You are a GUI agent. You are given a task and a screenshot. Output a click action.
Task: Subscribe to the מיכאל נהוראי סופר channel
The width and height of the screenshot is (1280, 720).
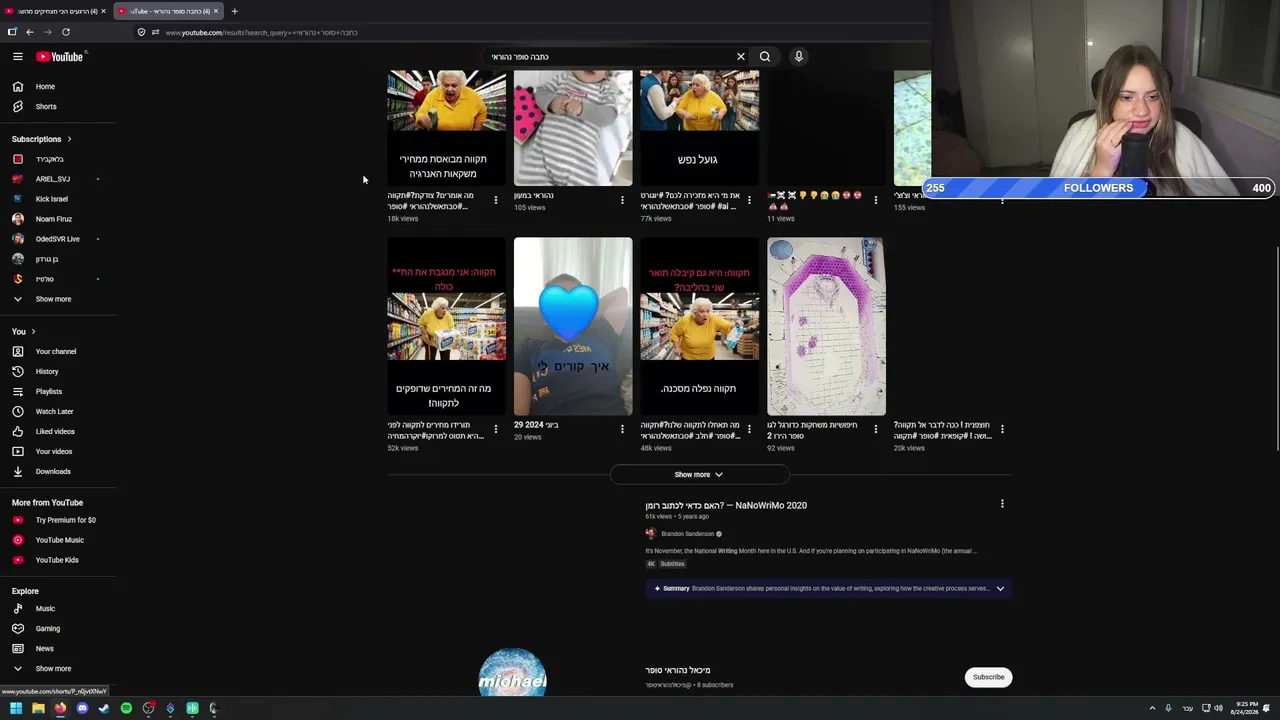click(988, 677)
